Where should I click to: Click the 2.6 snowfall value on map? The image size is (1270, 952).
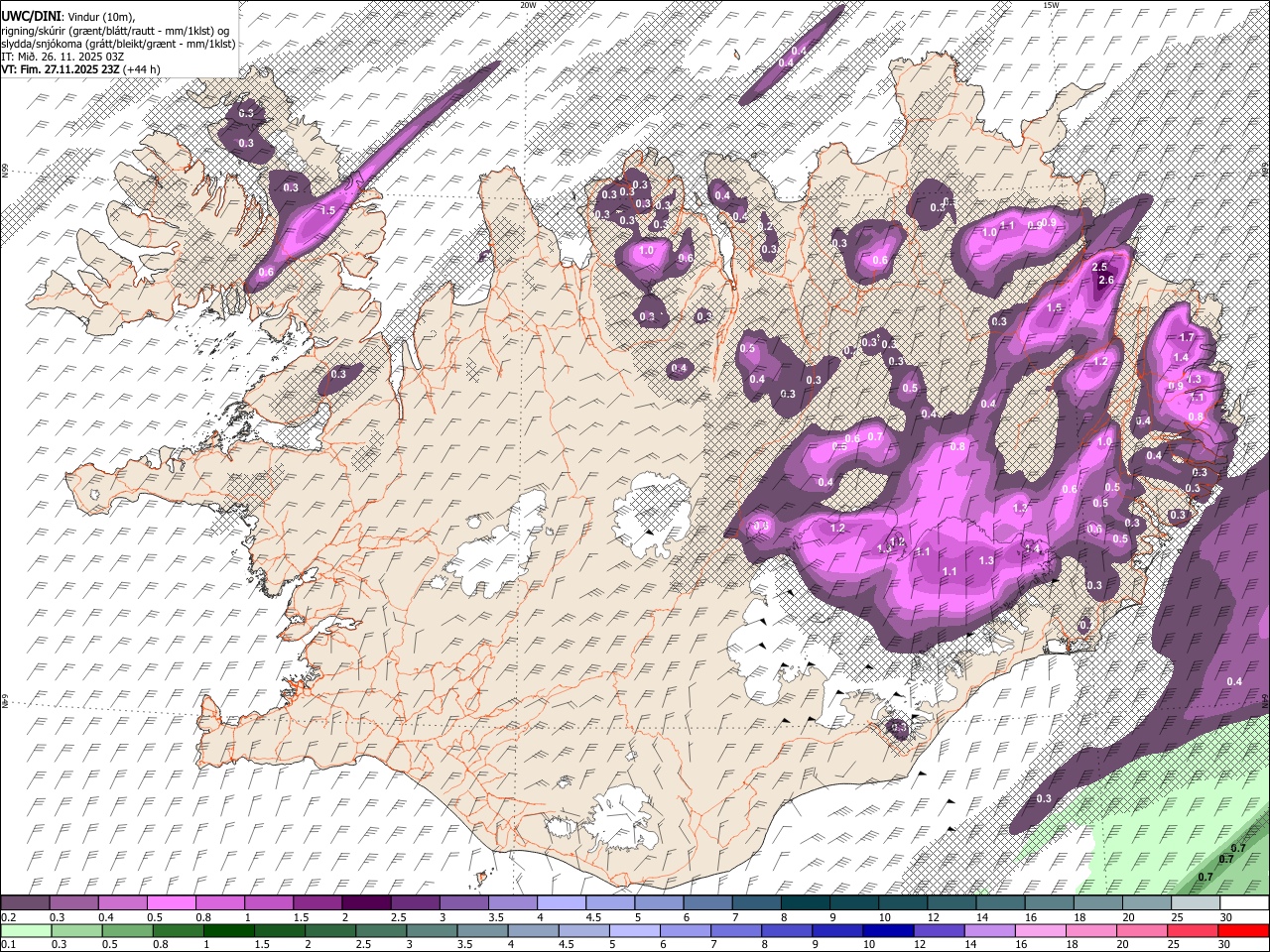(x=1108, y=281)
